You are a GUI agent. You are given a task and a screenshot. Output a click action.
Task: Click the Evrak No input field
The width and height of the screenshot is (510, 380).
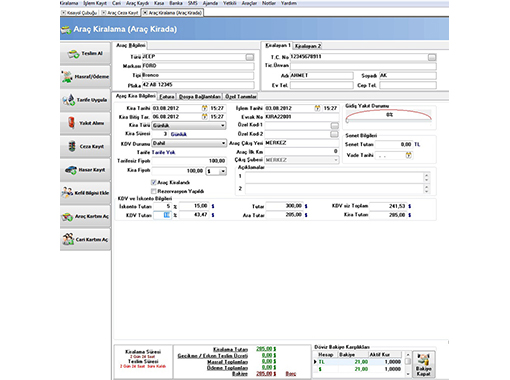click(302, 117)
